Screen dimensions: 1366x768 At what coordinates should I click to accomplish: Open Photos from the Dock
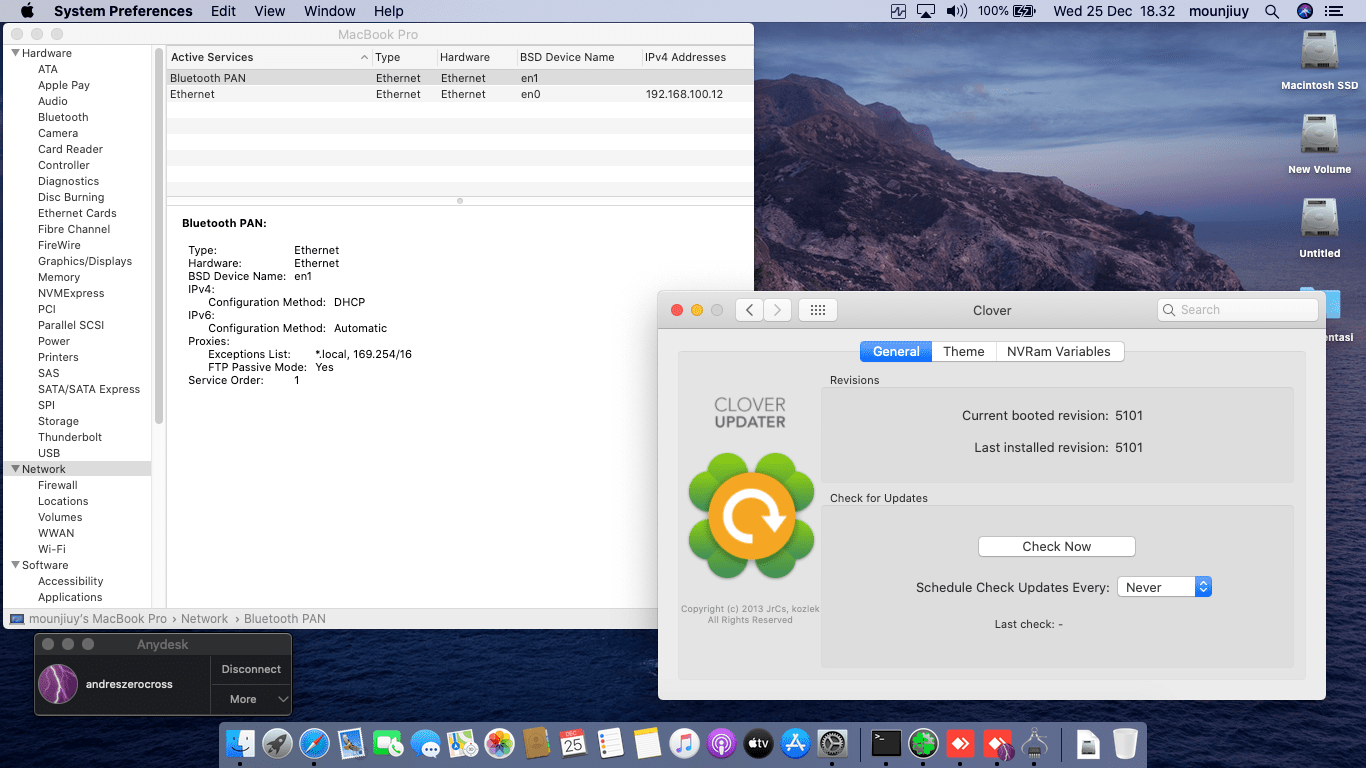pos(499,743)
